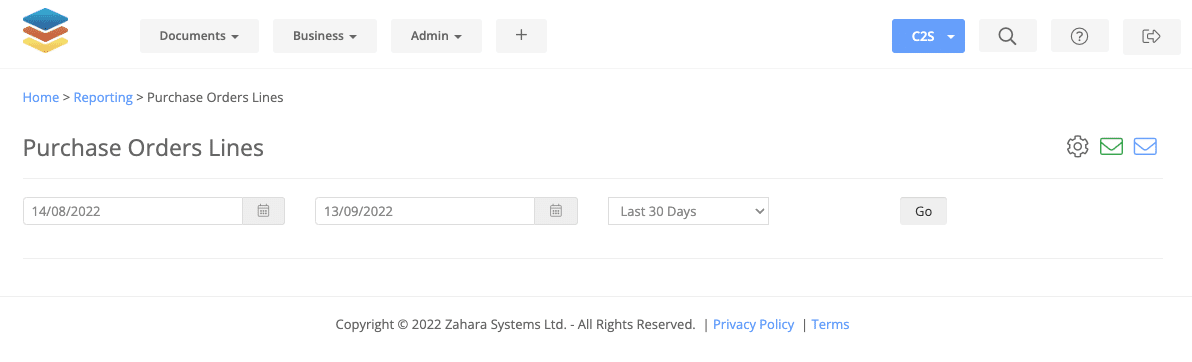This screenshot has width=1192, height=362.
Task: Open calendar picker for end date
Action: point(556,211)
